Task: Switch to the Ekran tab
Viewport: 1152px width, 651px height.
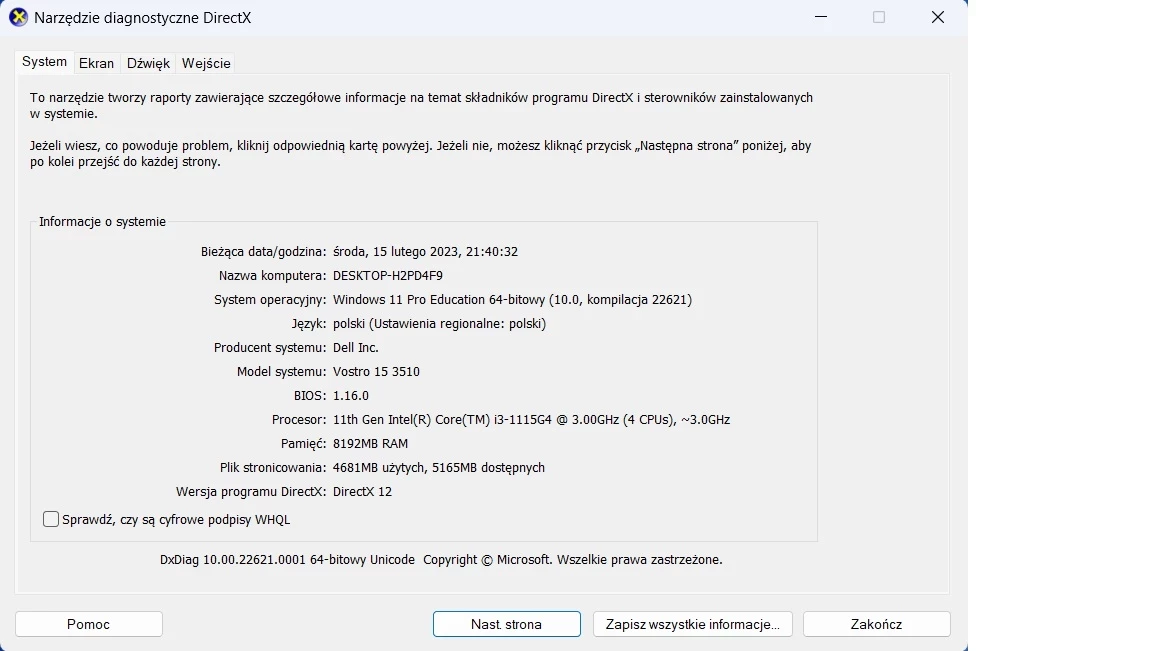Action: [96, 63]
